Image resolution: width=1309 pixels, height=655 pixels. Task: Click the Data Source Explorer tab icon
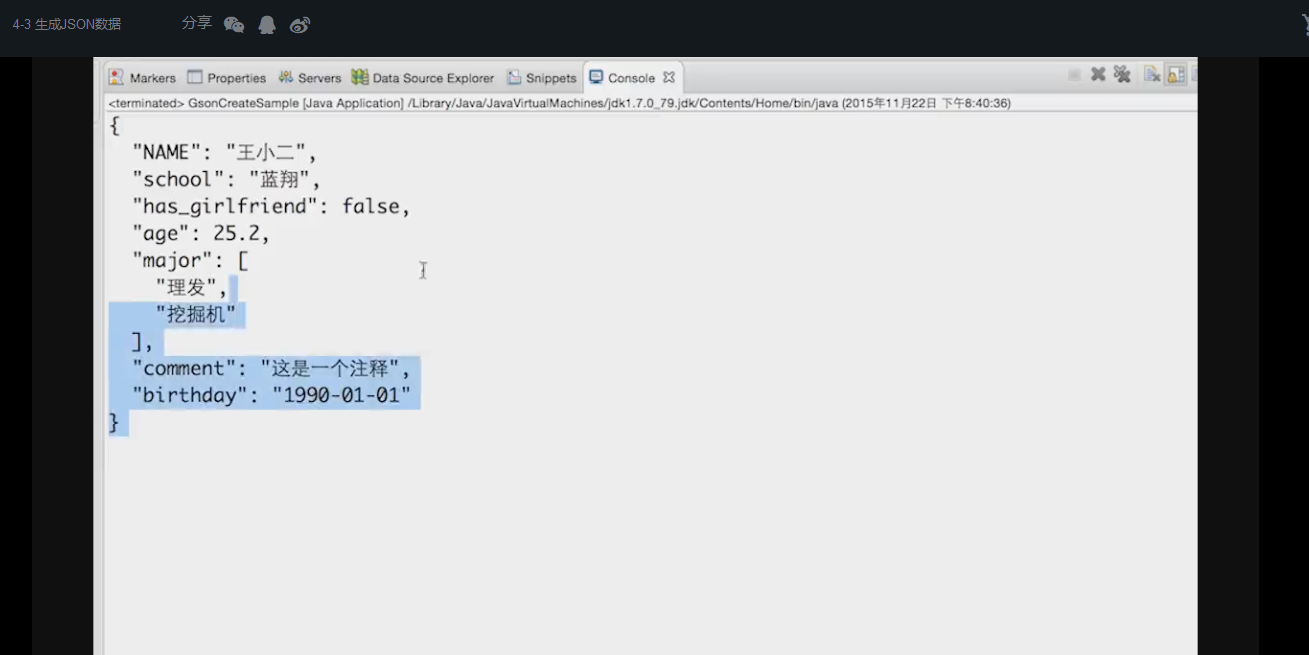click(x=360, y=77)
